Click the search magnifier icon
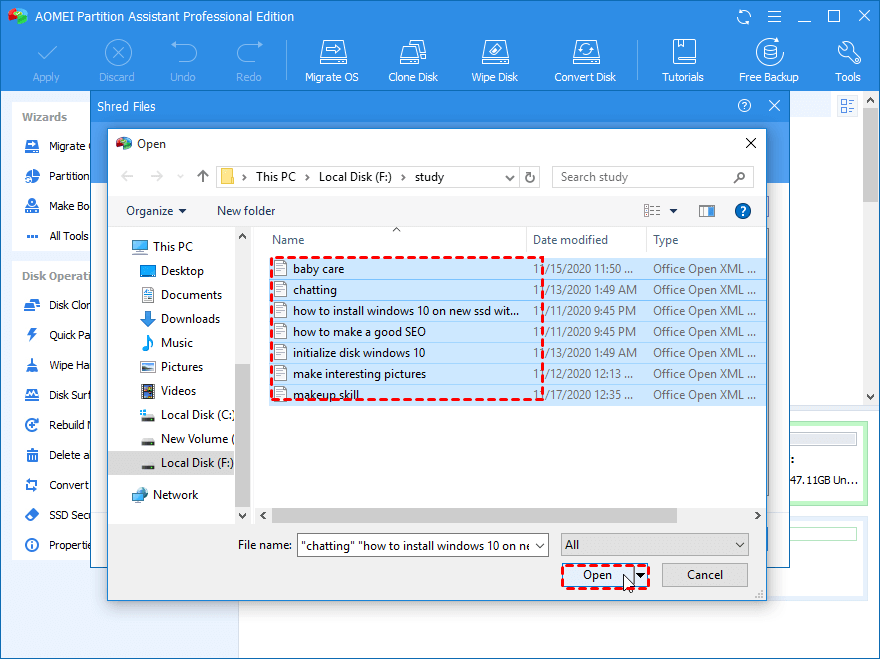 pyautogui.click(x=739, y=177)
